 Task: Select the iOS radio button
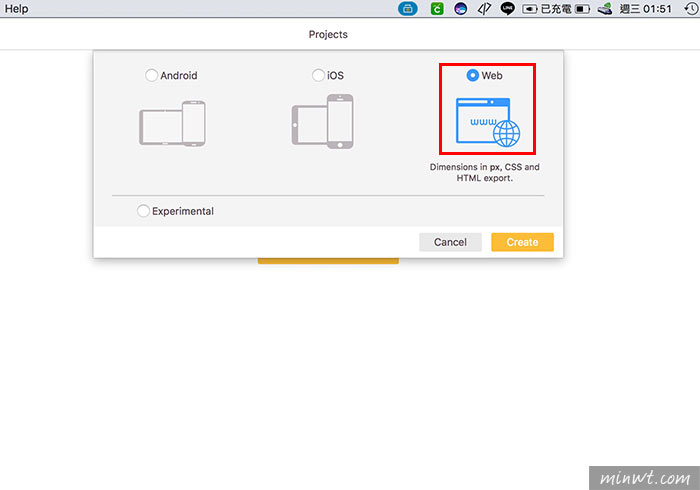coord(318,75)
